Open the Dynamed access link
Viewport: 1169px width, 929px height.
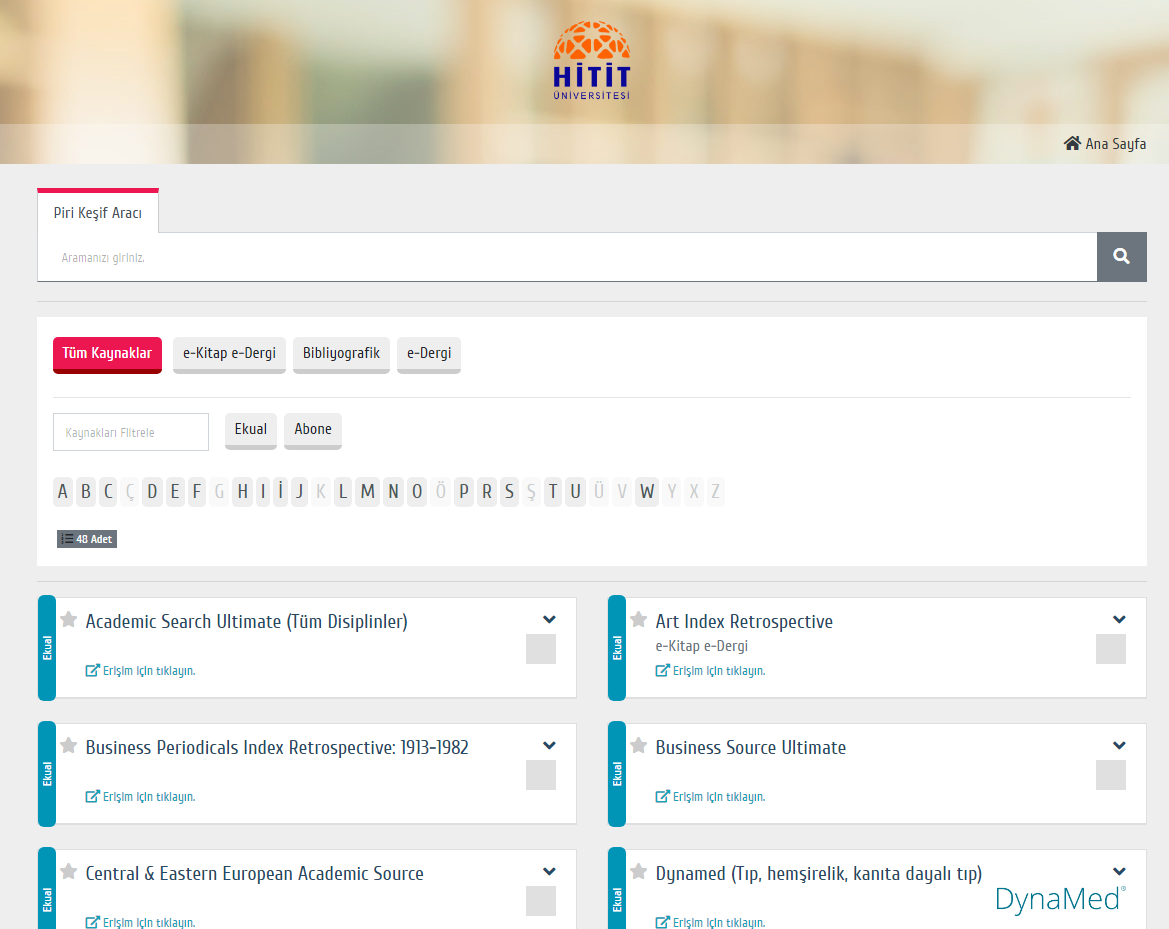click(710, 922)
